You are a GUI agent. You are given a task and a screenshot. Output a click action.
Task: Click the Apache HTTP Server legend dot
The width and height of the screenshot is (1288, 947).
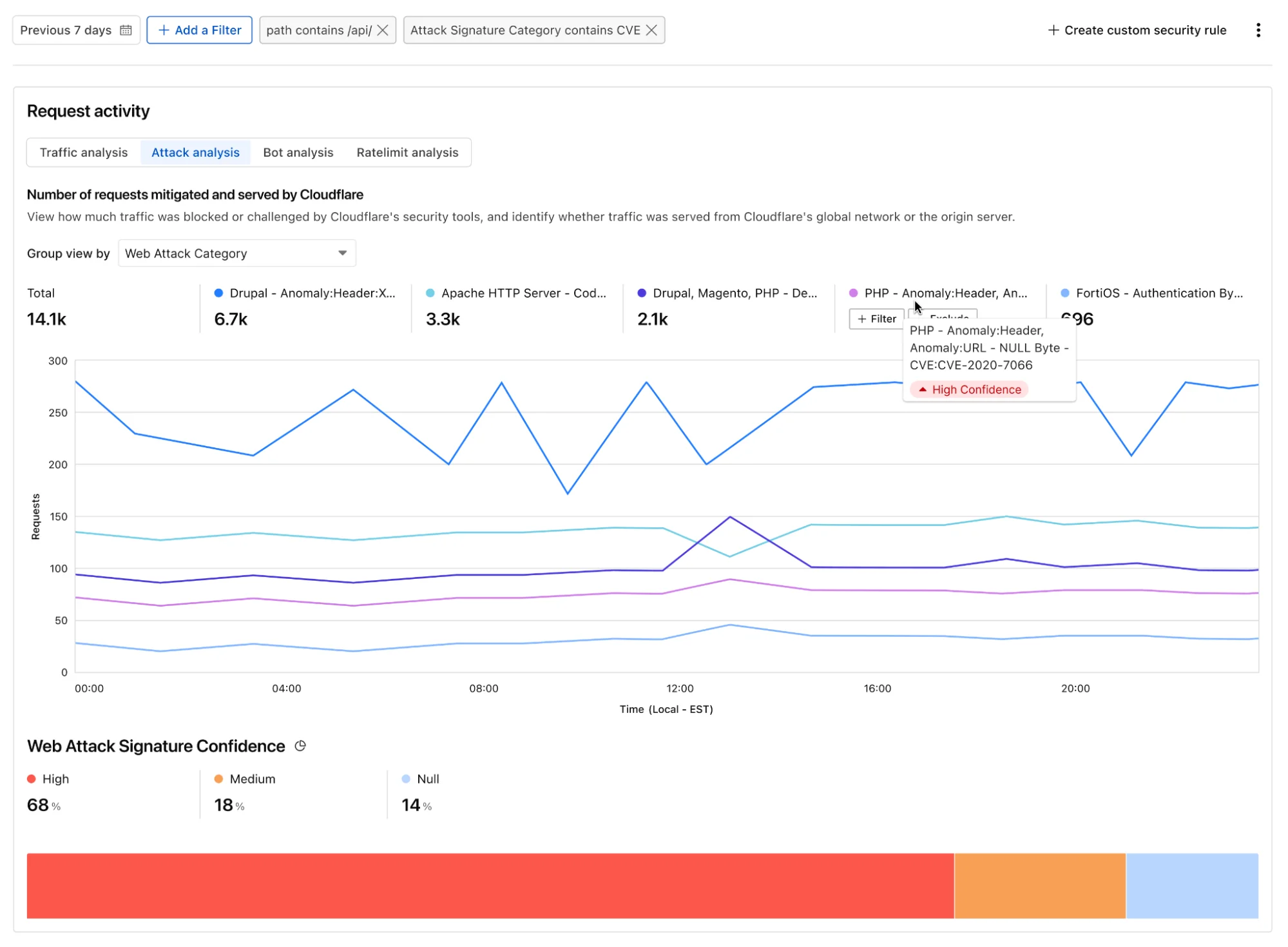(x=429, y=293)
